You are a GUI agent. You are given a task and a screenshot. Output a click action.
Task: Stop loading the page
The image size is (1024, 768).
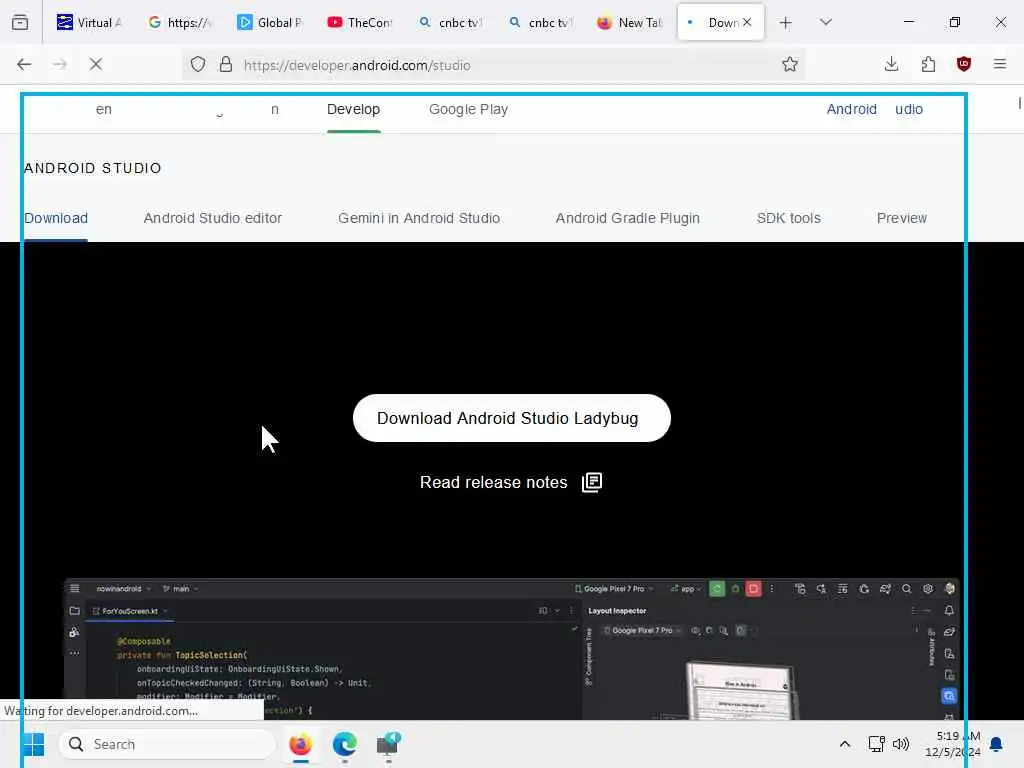96,64
